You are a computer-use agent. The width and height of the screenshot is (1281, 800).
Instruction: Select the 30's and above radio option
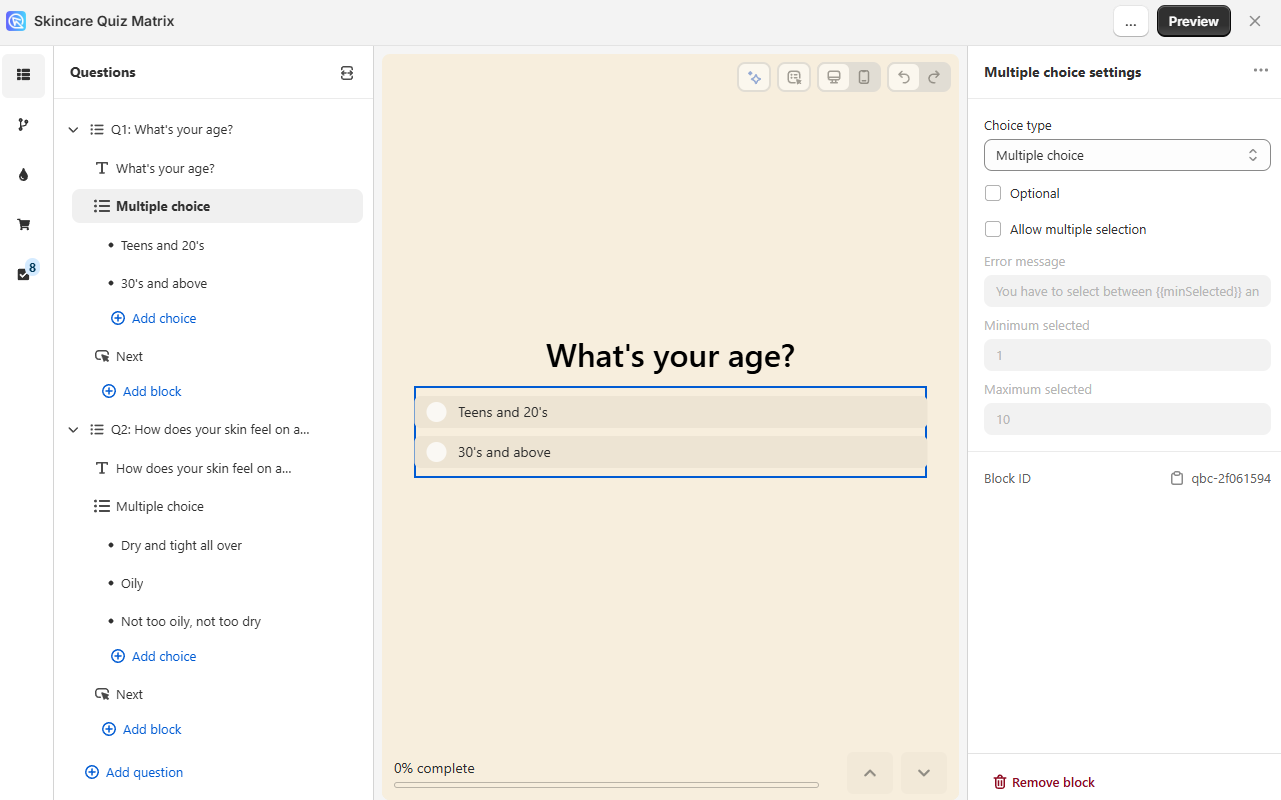(x=436, y=452)
